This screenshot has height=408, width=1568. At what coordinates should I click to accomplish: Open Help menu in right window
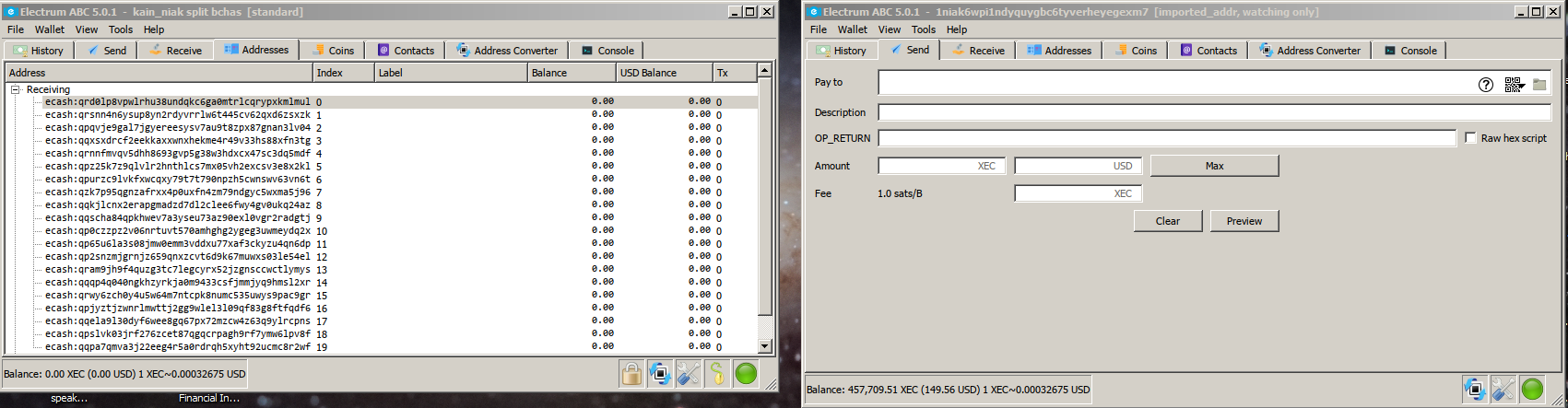click(x=957, y=29)
